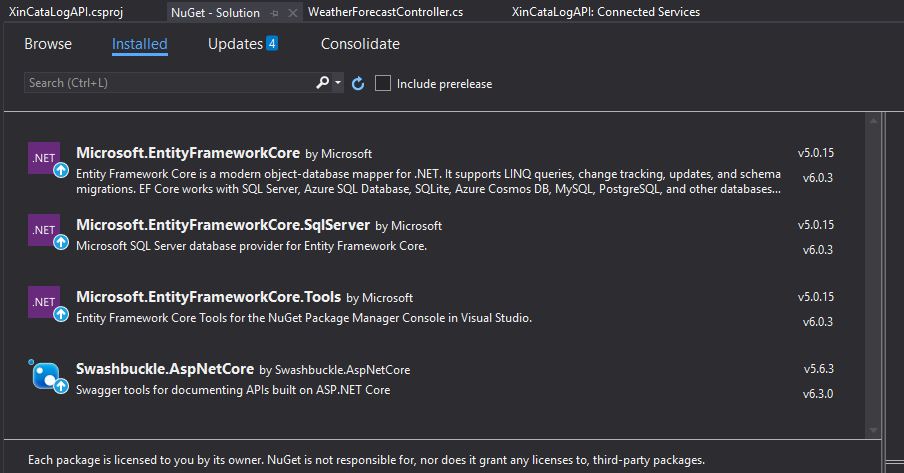Click the package list scrollbar down arrow

pos(873,430)
